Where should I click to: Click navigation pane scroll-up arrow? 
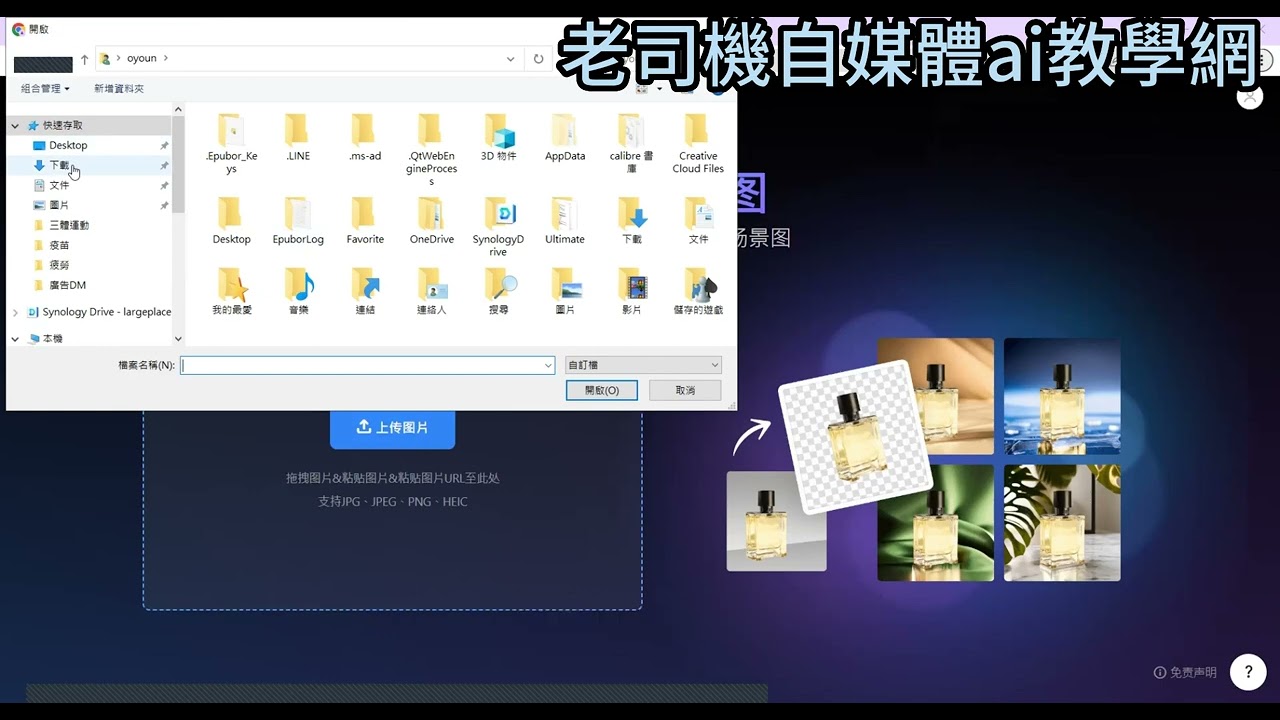tap(178, 110)
